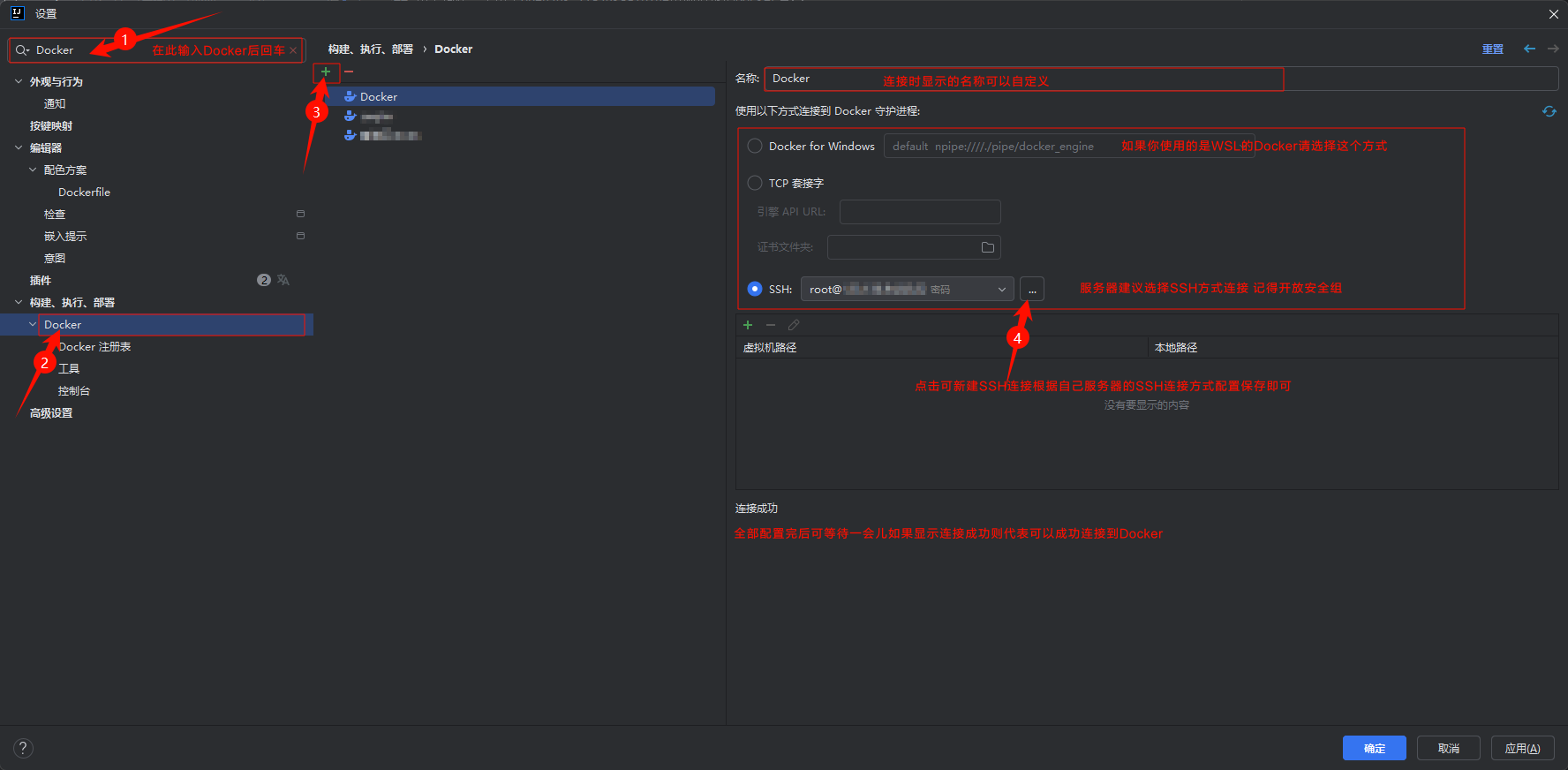The image size is (1568, 770).
Task: Select the second connection in the Docker list
Action: pyautogui.click(x=520, y=116)
